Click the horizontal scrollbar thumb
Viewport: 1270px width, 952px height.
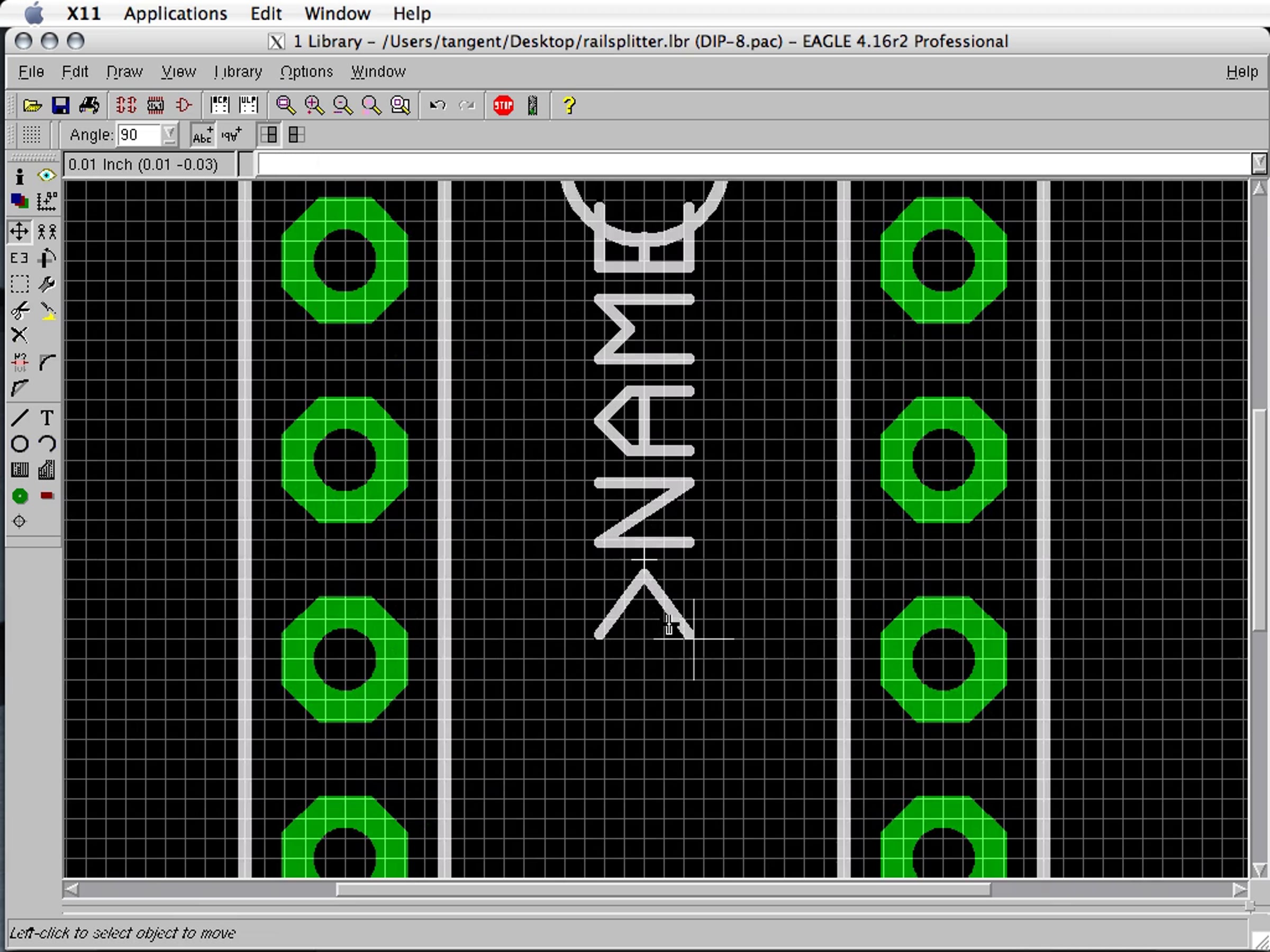point(663,890)
